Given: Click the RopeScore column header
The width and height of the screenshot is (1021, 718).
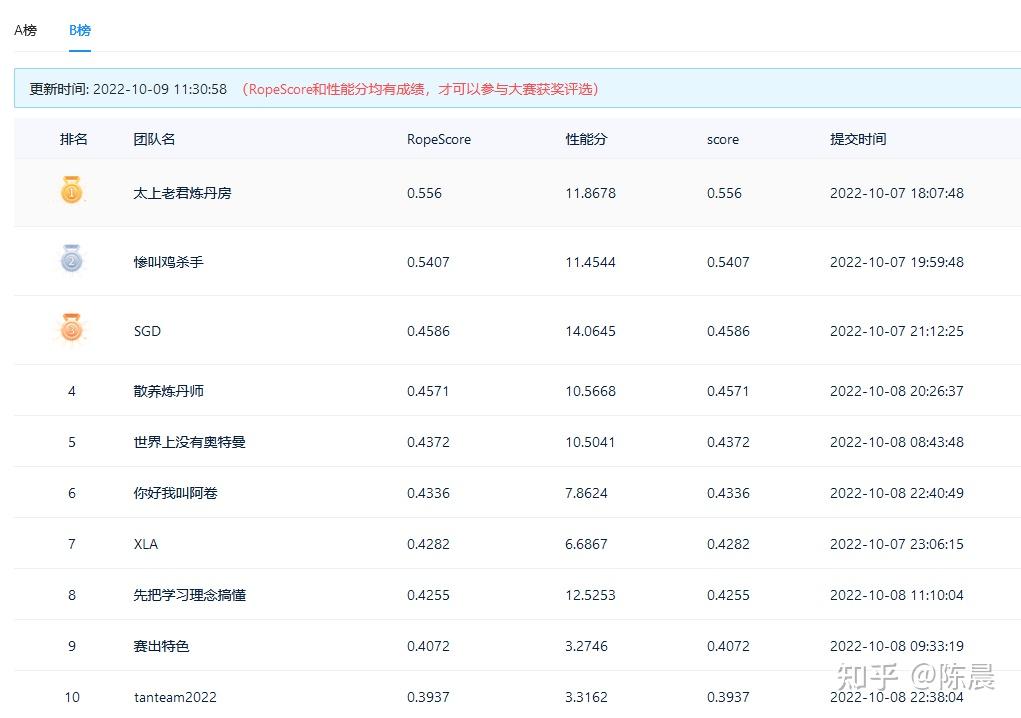Looking at the screenshot, I should (x=439, y=139).
